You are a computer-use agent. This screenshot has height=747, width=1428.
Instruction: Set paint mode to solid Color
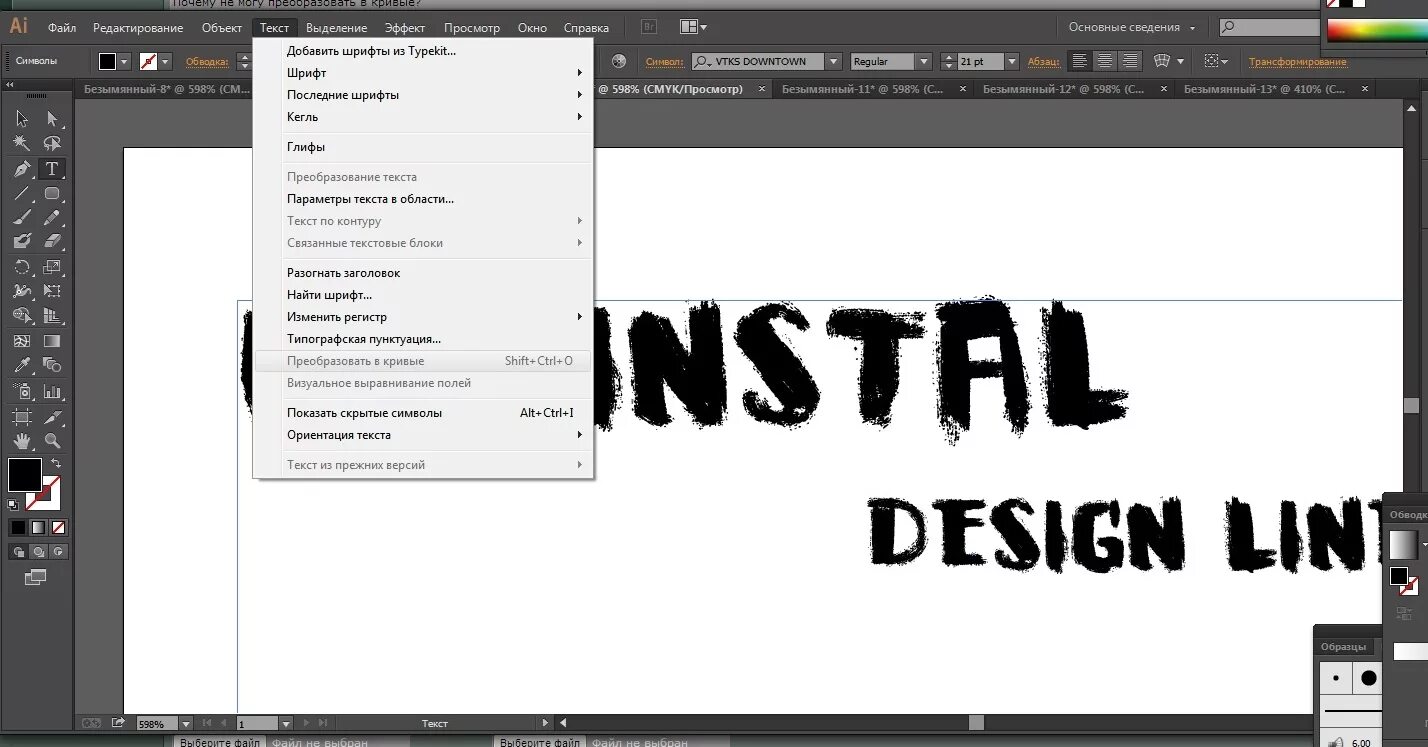(x=18, y=527)
